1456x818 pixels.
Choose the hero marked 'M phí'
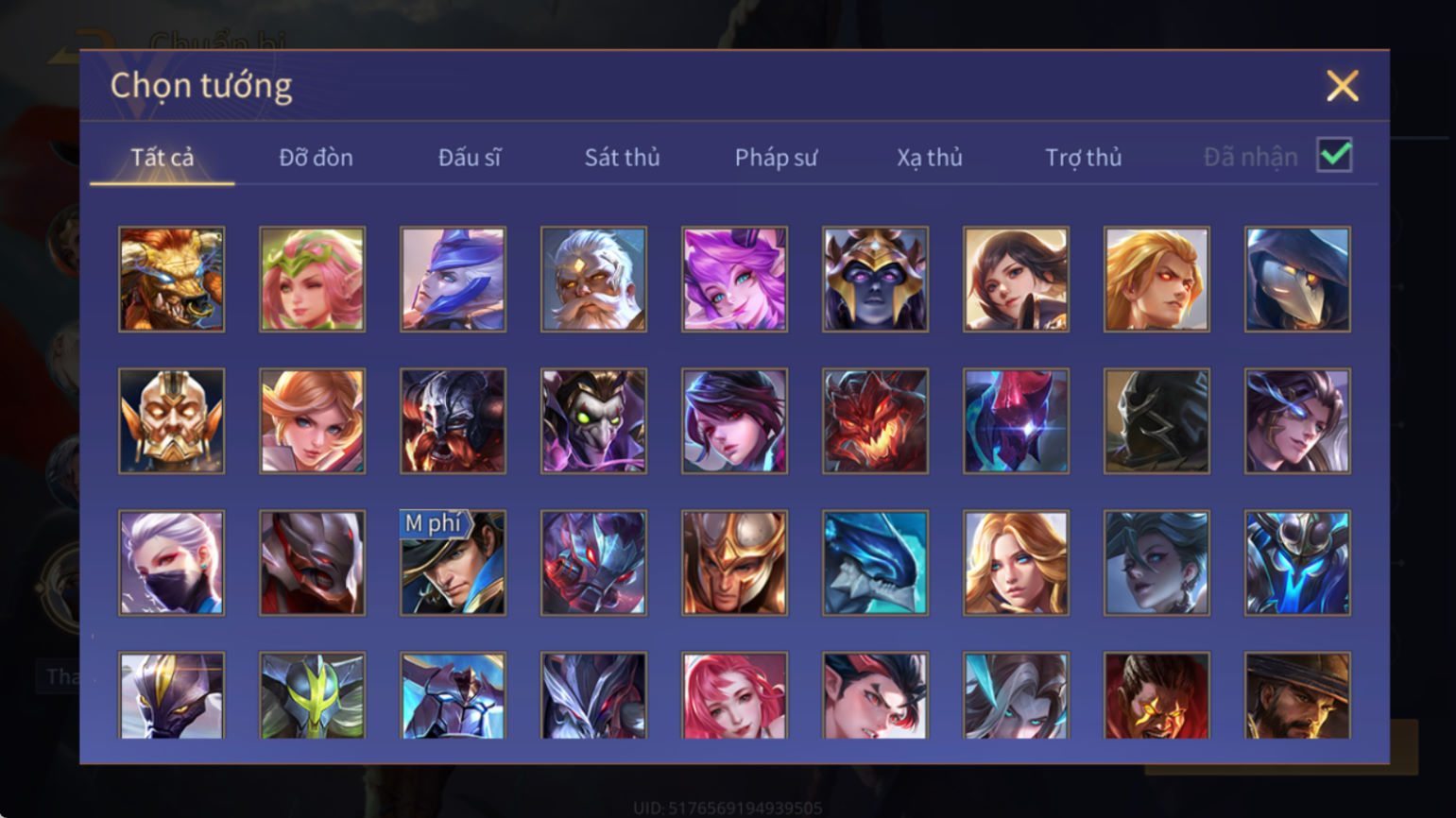tap(453, 563)
